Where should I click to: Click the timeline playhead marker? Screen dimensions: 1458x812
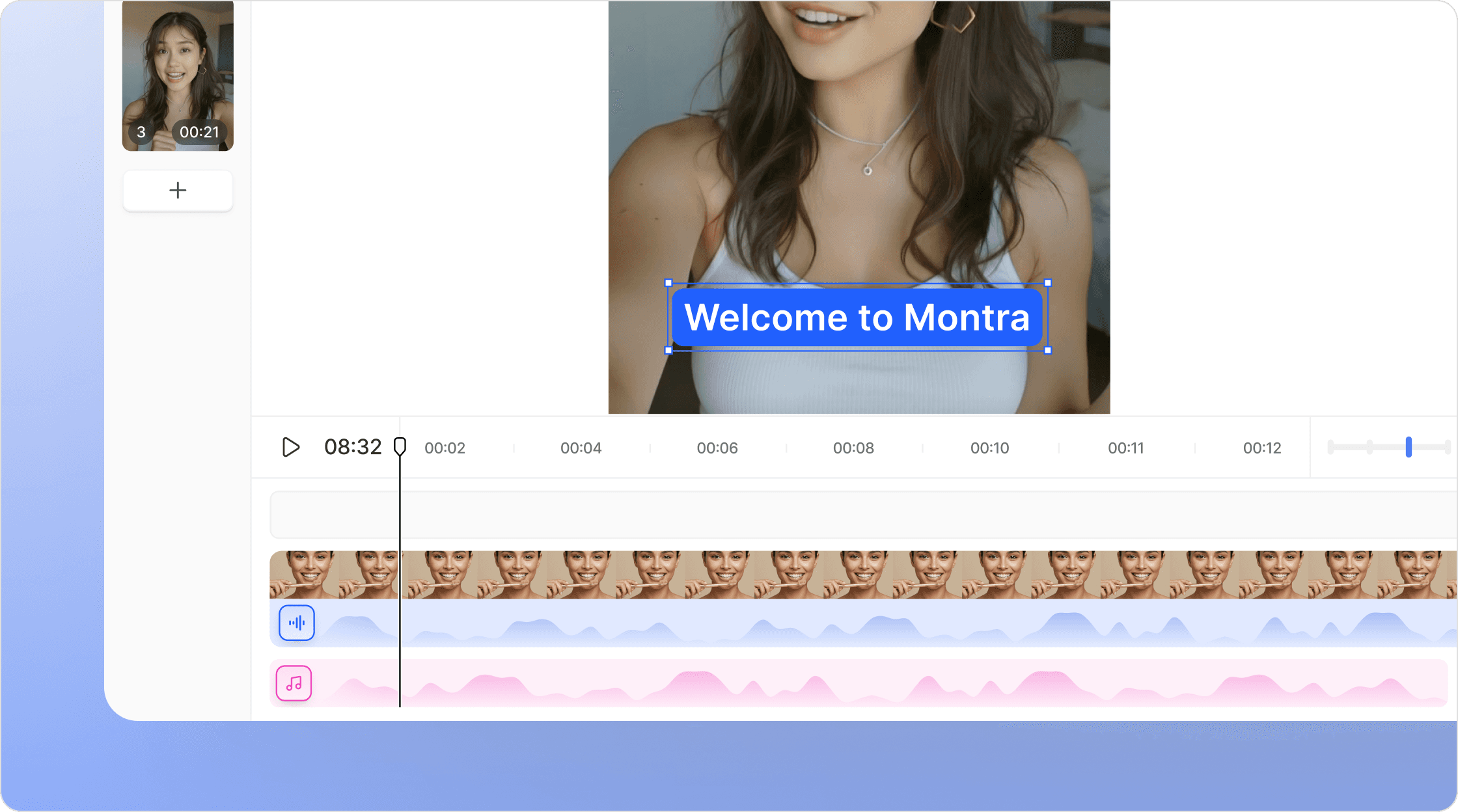pos(400,446)
